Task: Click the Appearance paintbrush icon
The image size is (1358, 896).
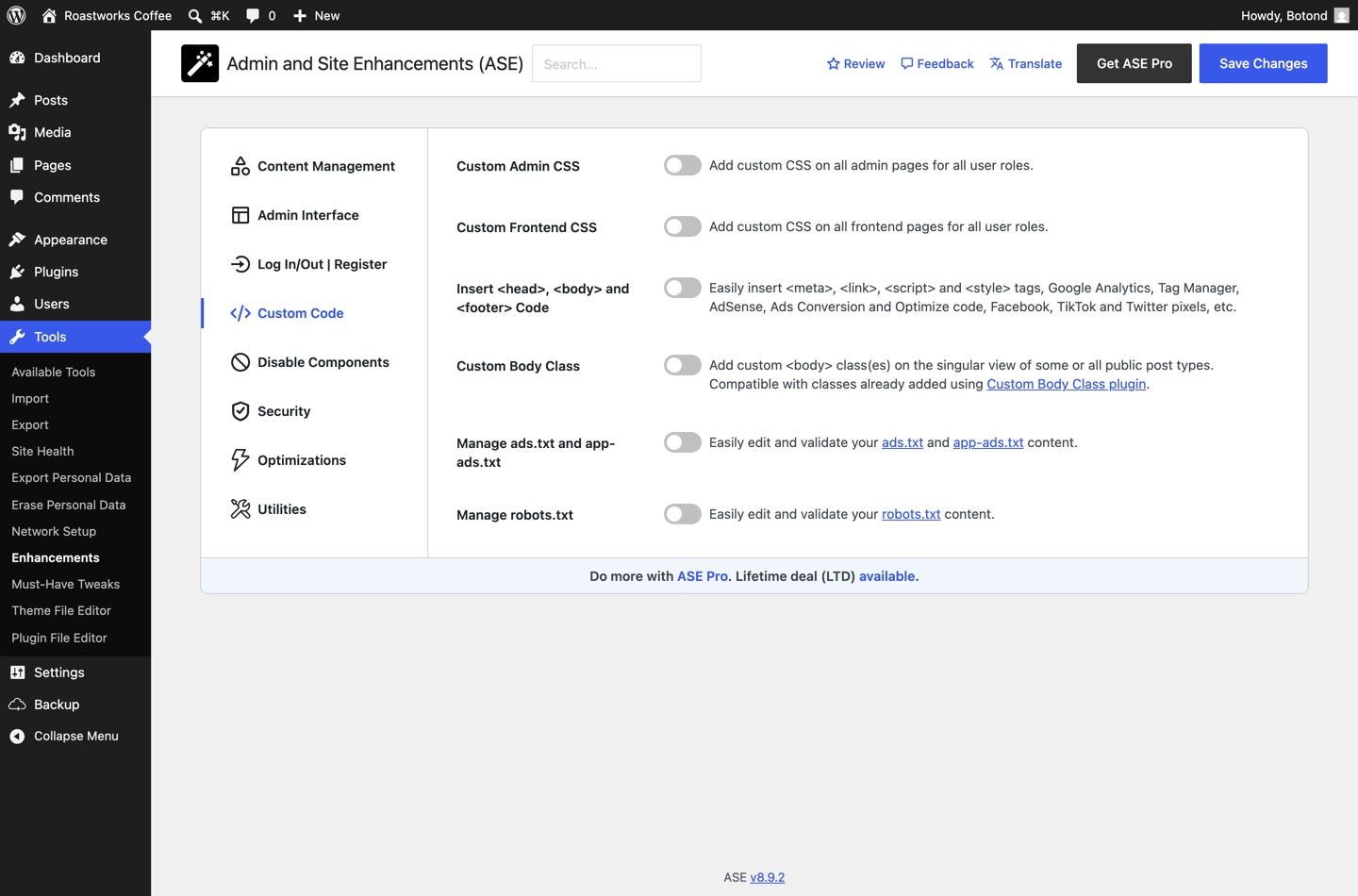Action: (x=17, y=240)
